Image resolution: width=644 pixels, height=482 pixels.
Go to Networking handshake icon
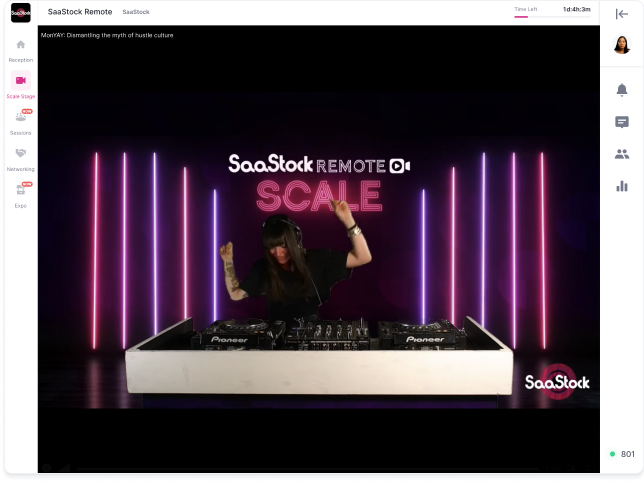coord(20,154)
